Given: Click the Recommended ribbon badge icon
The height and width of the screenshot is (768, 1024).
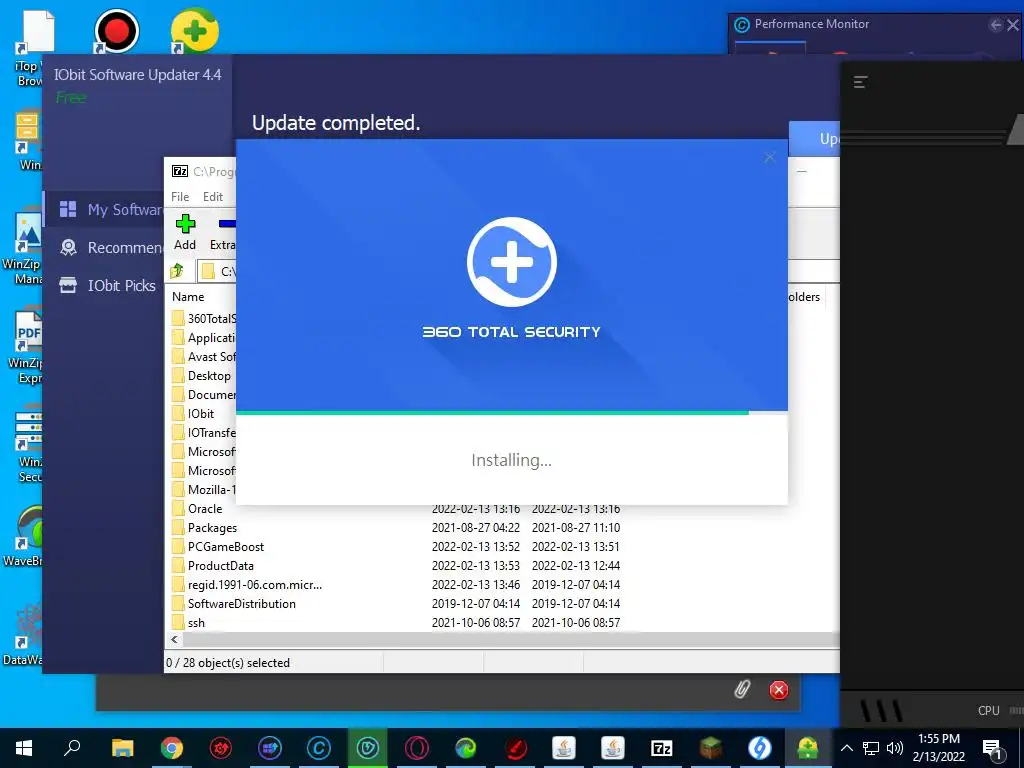Looking at the screenshot, I should [68, 248].
